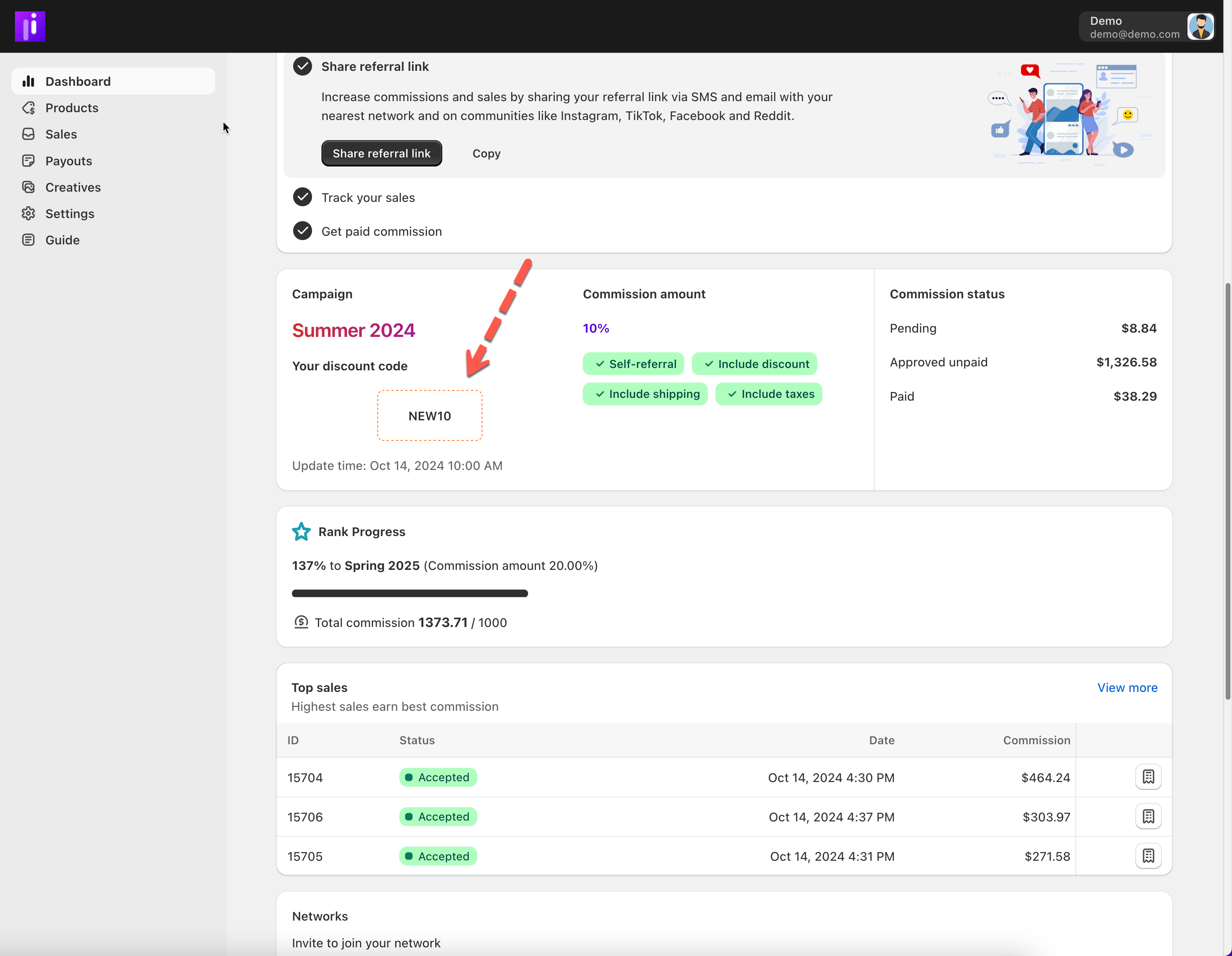
Task: Expand the Track your sales step
Action: (x=368, y=198)
